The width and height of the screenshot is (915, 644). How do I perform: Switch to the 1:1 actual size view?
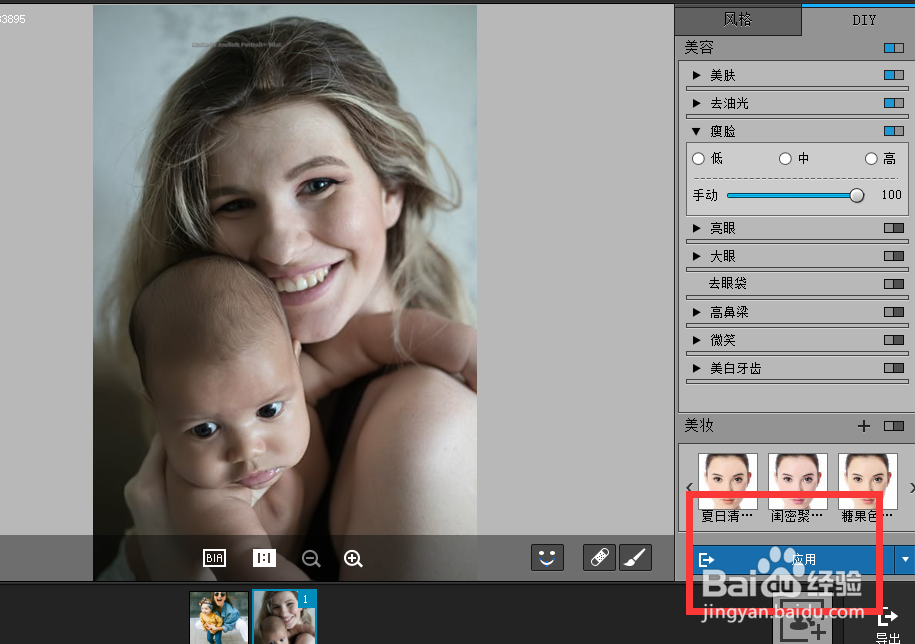pos(264,558)
